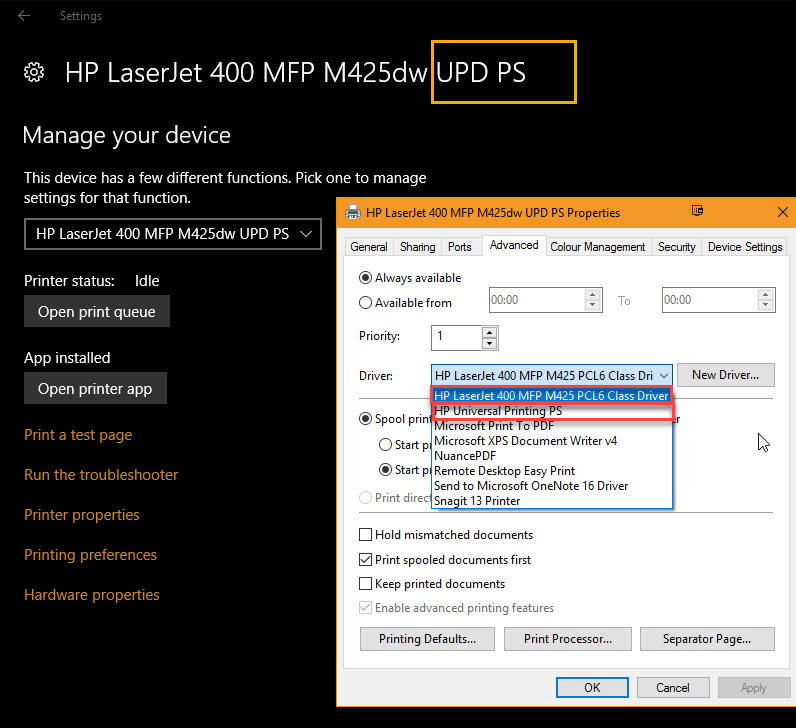Open the Device Settings tab
The width and height of the screenshot is (796, 728).
[745, 247]
